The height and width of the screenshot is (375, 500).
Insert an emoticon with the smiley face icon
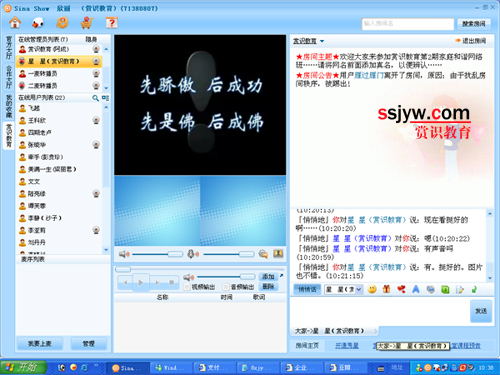pos(372,289)
